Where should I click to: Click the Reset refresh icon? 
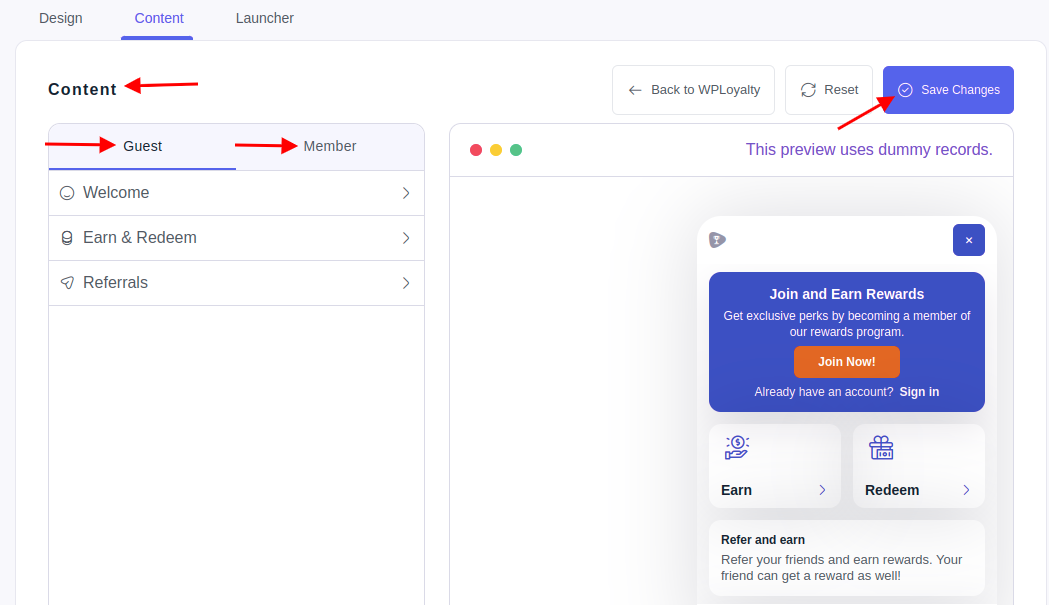click(808, 89)
